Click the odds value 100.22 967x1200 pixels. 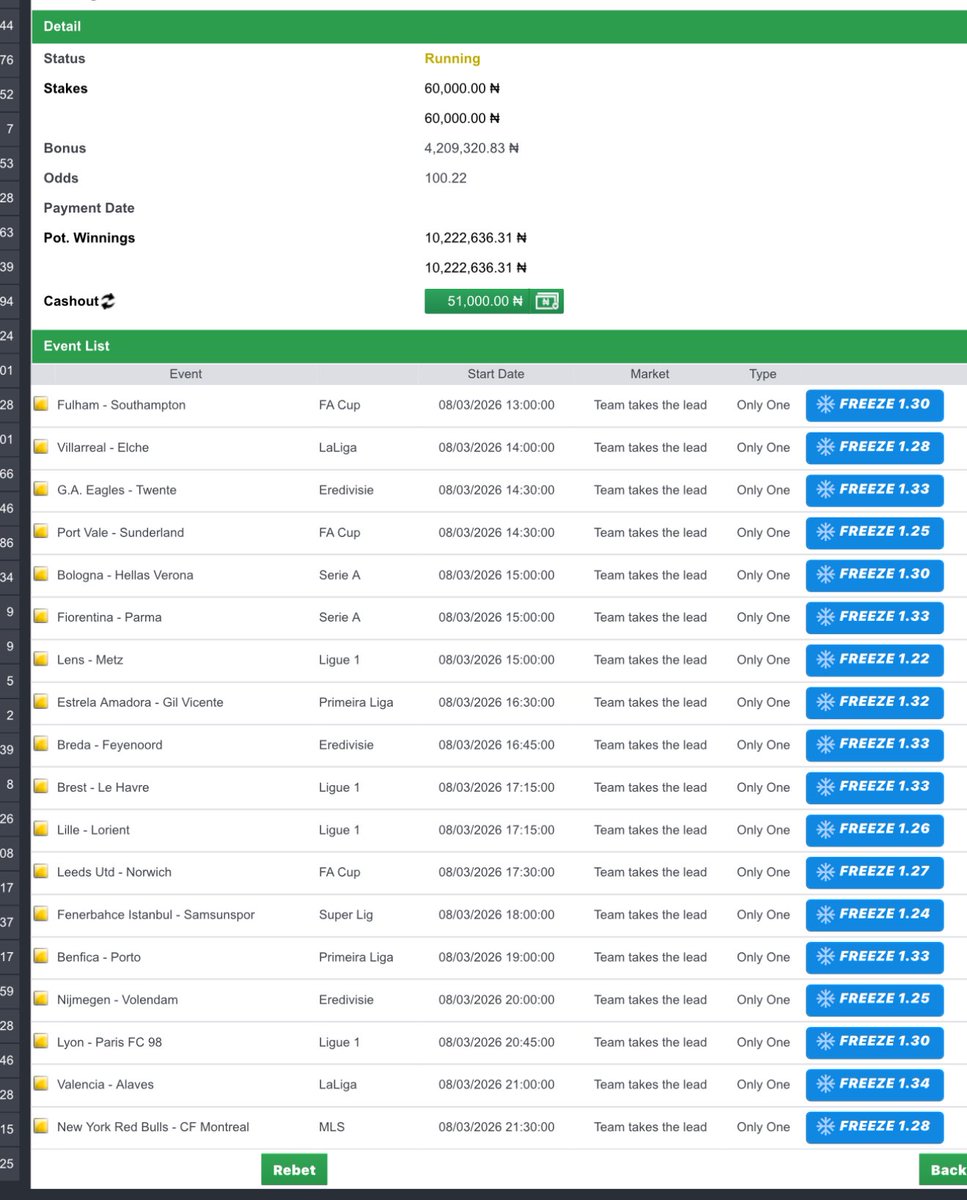[x=446, y=178]
